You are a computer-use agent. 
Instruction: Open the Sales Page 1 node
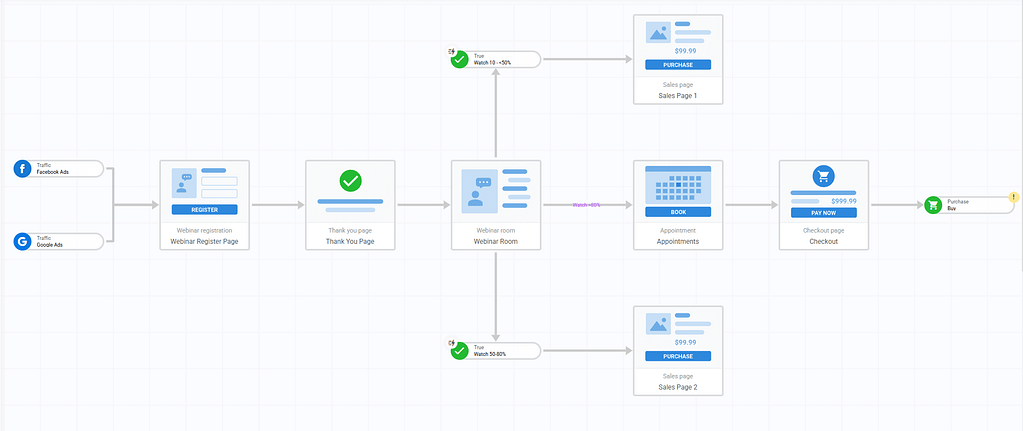click(678, 59)
